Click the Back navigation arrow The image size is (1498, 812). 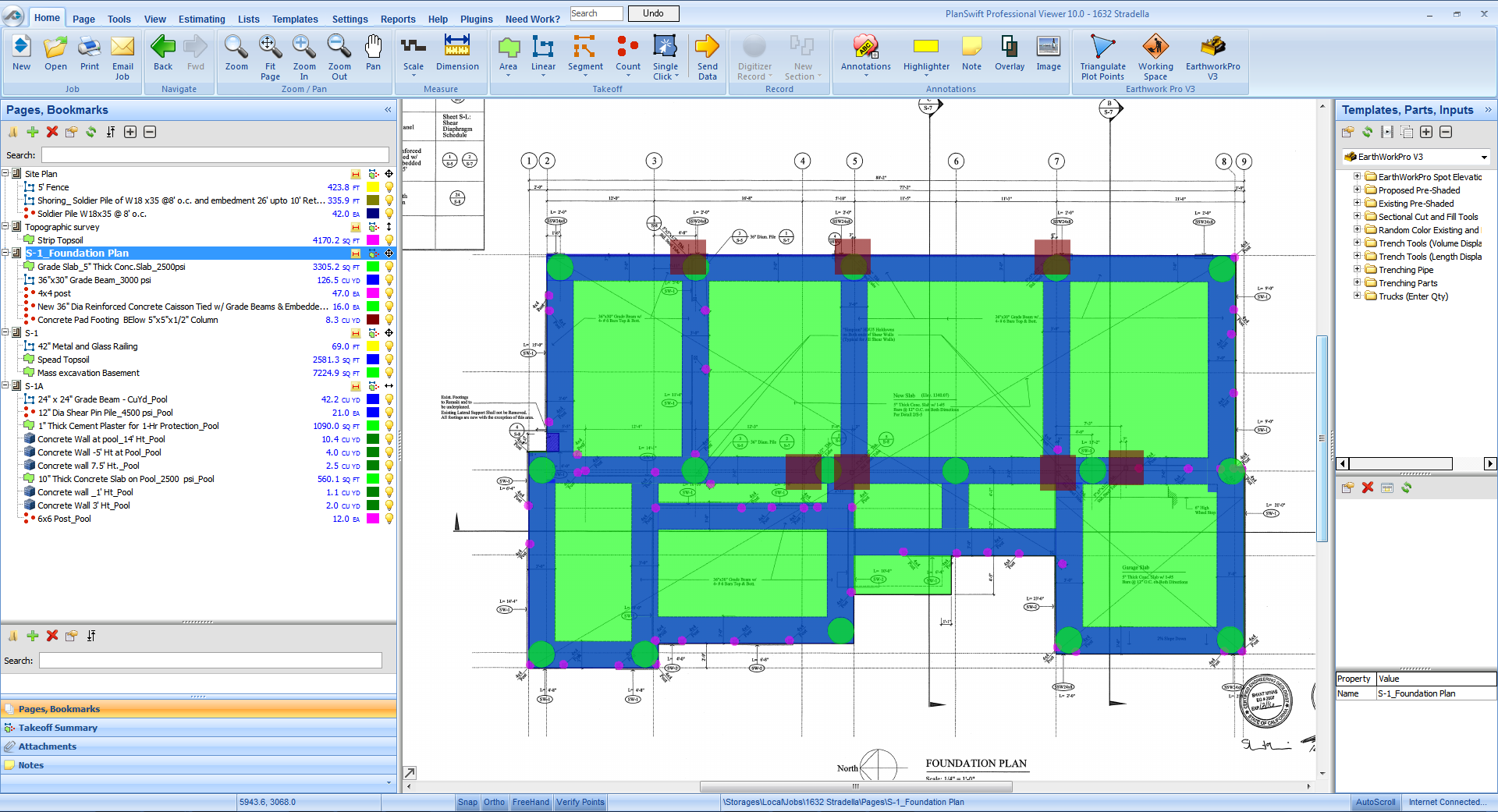tap(163, 55)
